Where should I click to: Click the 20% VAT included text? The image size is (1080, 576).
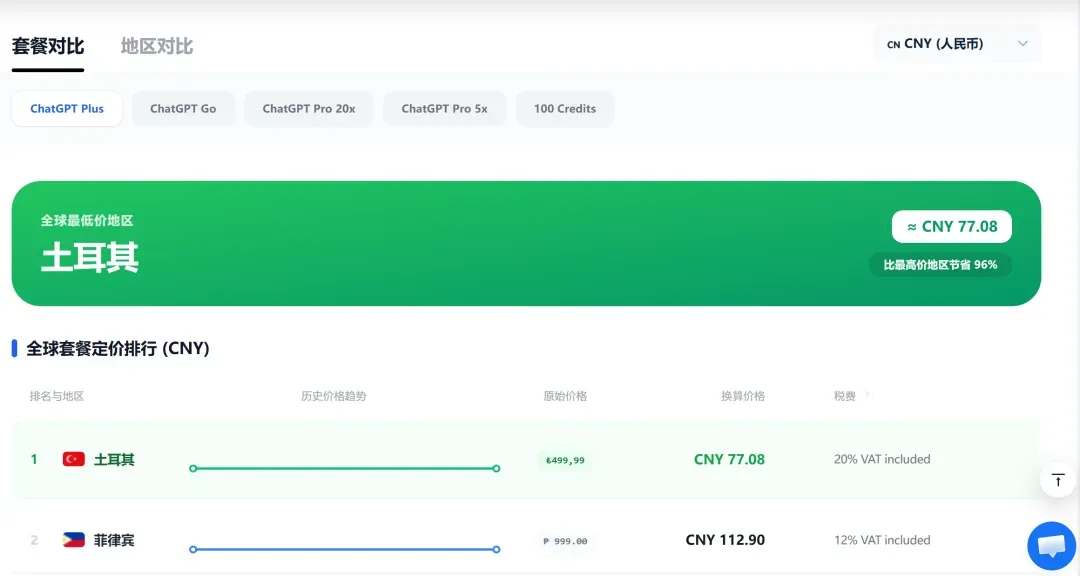(882, 460)
